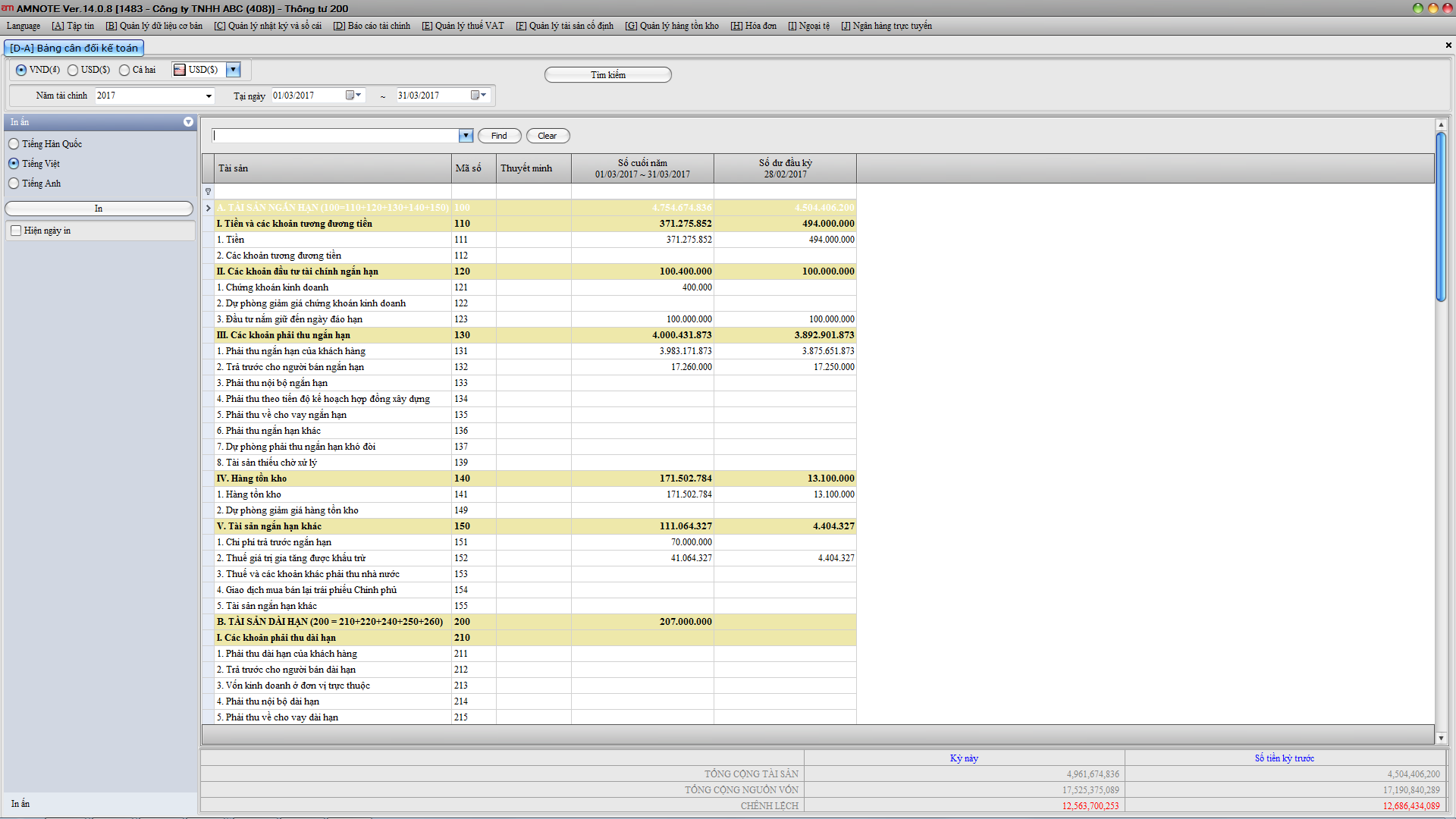Click the grid search text field
The image size is (1456, 819).
335,136
